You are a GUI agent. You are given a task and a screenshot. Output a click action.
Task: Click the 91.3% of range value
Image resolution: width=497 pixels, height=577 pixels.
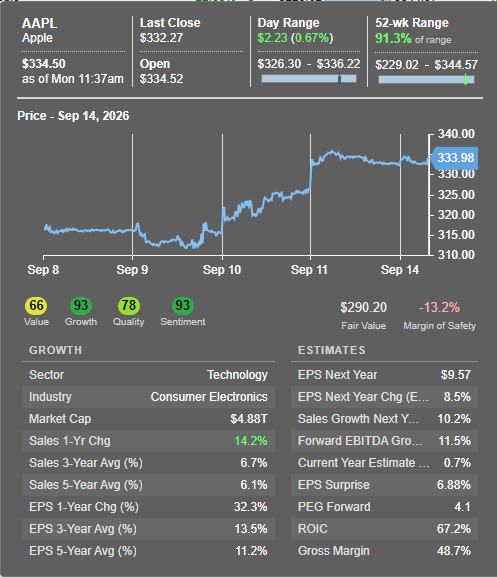[413, 39]
